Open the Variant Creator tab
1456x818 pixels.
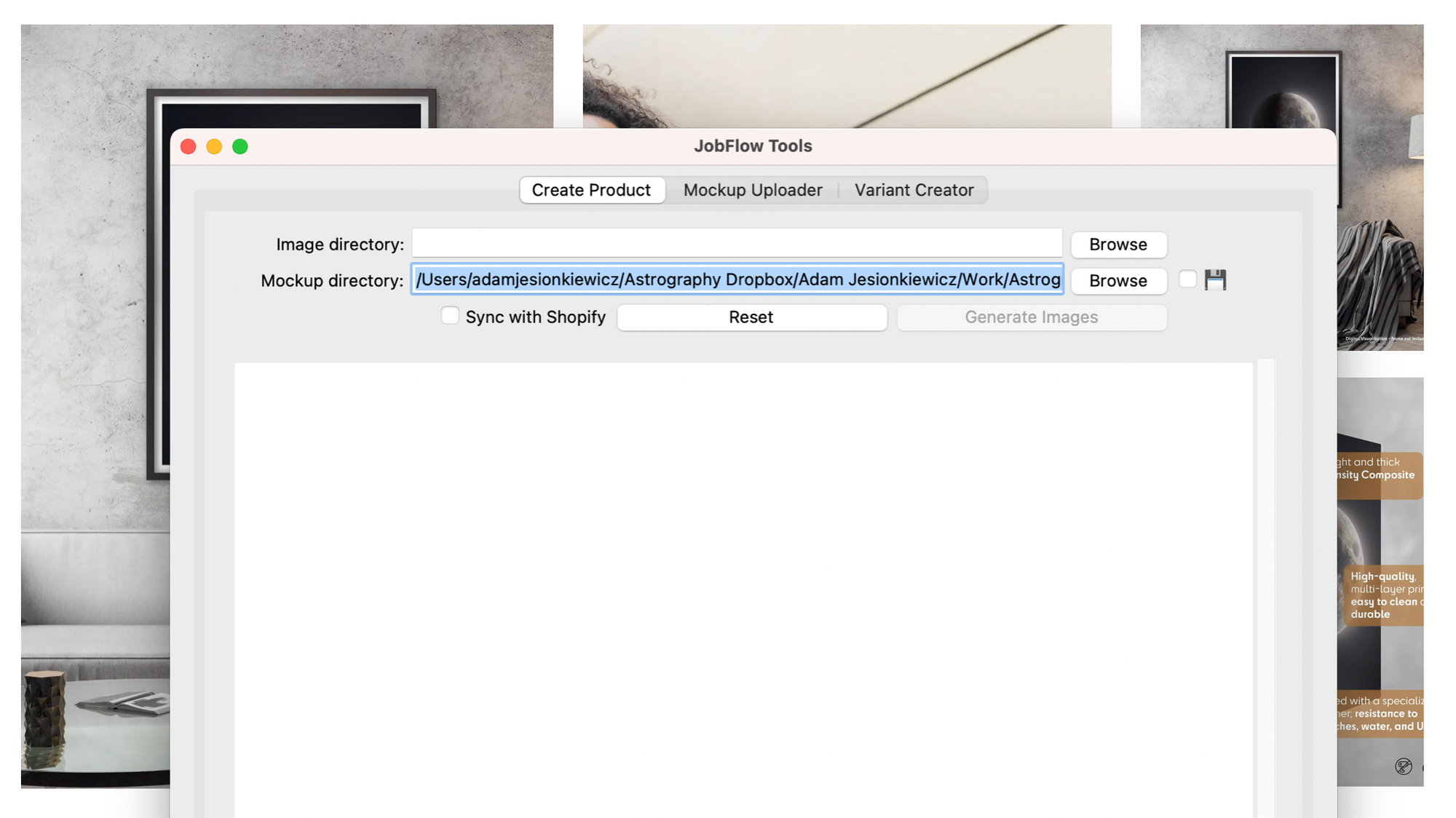point(914,190)
